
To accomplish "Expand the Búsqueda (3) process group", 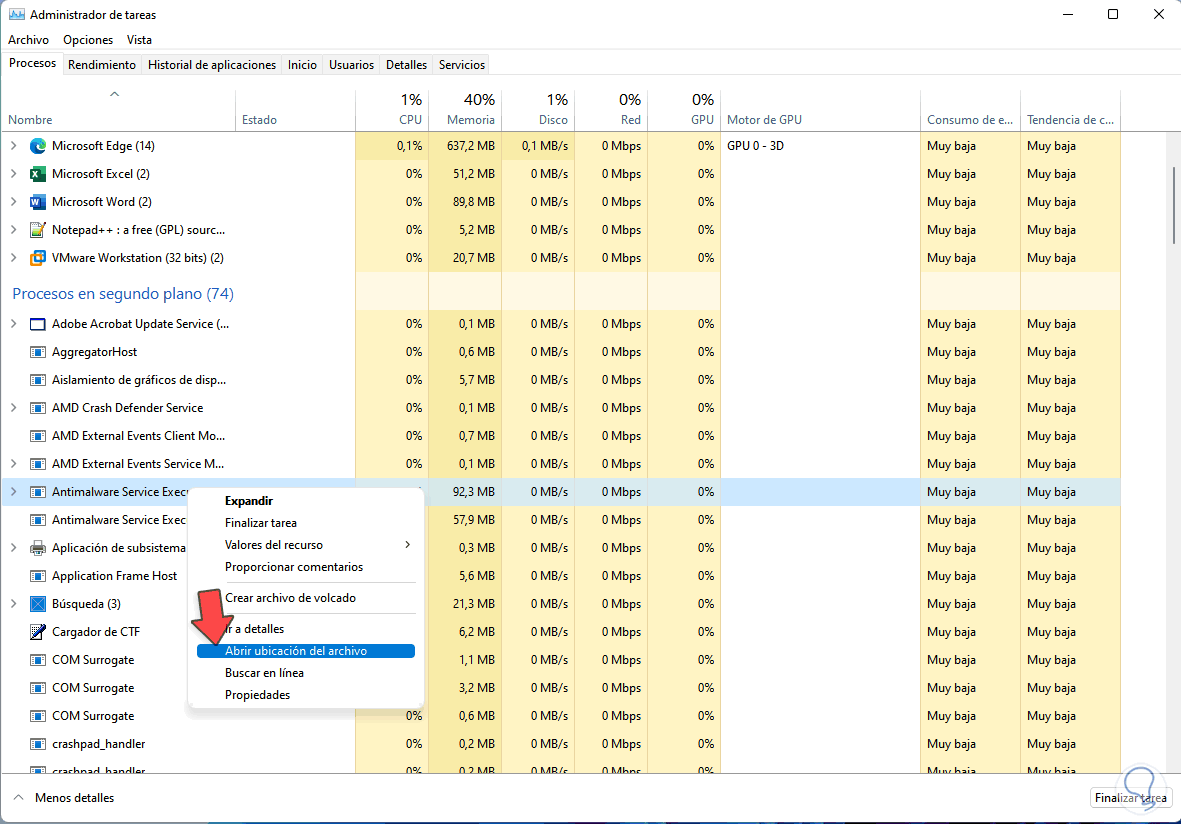I will [14, 603].
